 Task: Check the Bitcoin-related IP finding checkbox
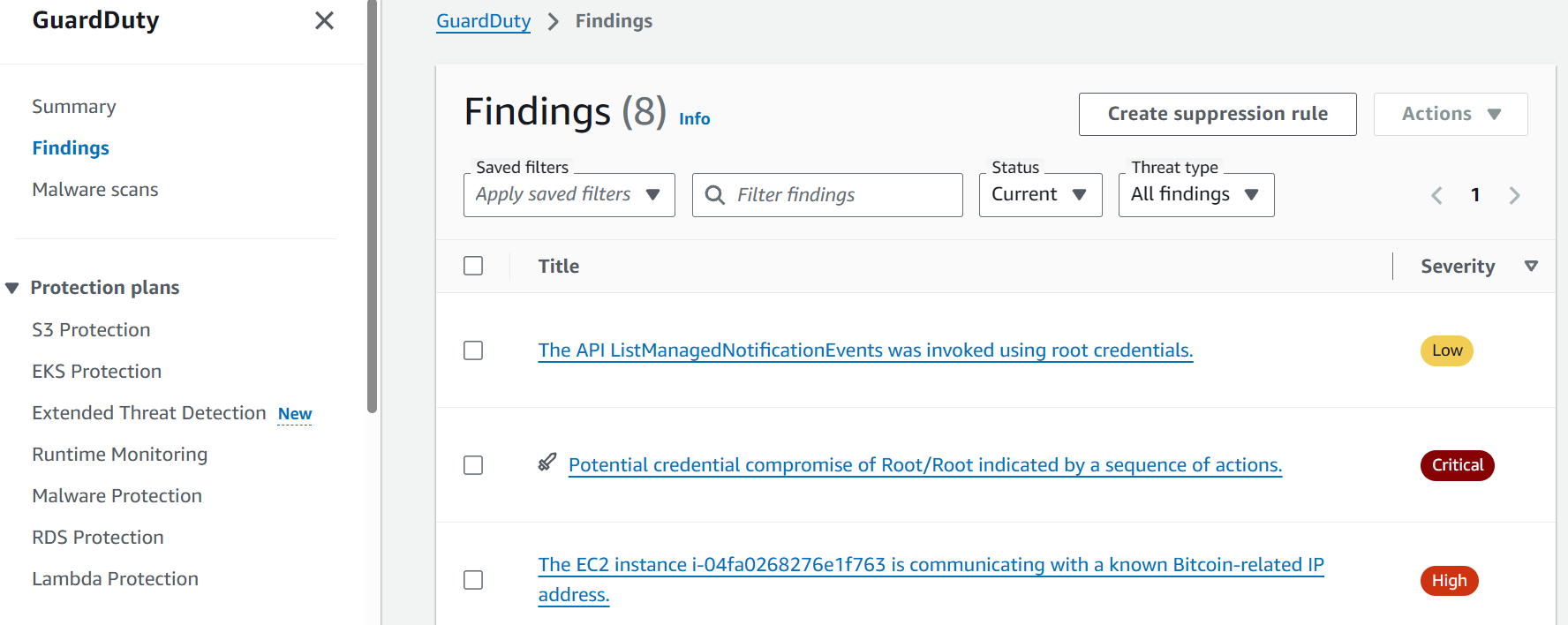click(473, 580)
